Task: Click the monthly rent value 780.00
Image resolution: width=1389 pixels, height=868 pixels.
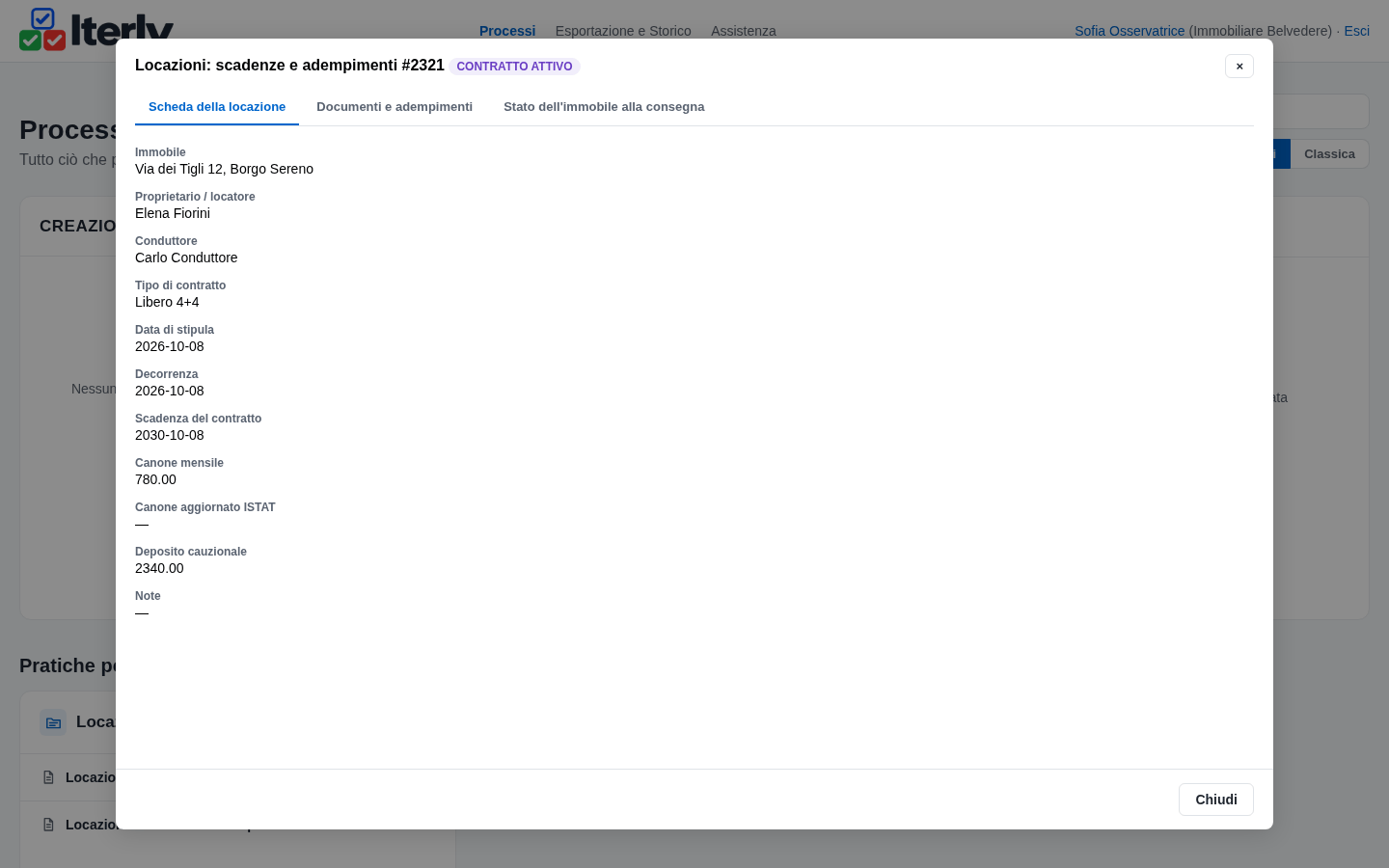Action: click(x=155, y=479)
